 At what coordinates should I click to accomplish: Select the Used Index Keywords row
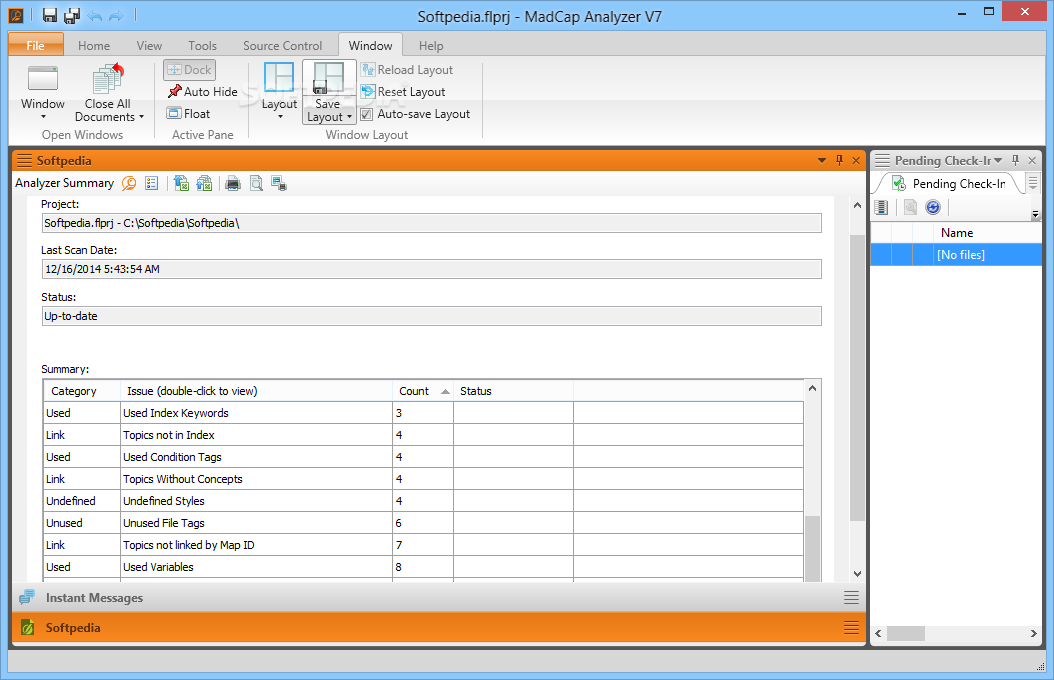coord(423,413)
